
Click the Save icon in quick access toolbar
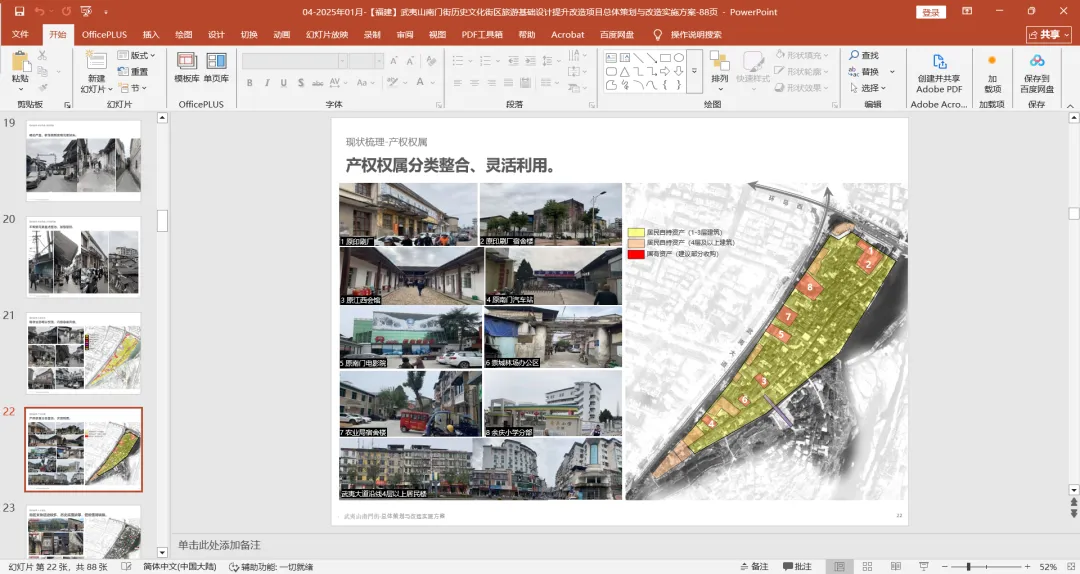click(19, 12)
